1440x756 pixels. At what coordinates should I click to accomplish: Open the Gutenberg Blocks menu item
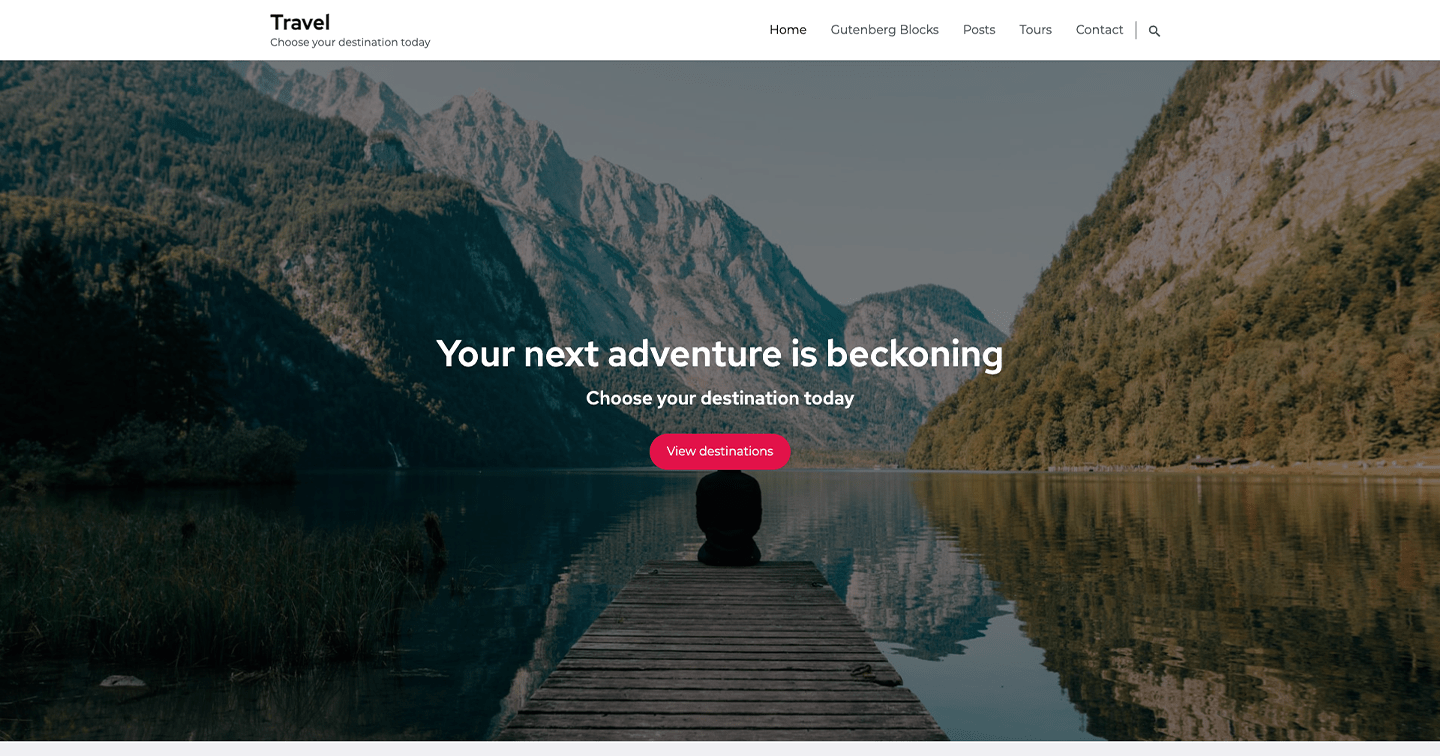pyautogui.click(x=885, y=30)
